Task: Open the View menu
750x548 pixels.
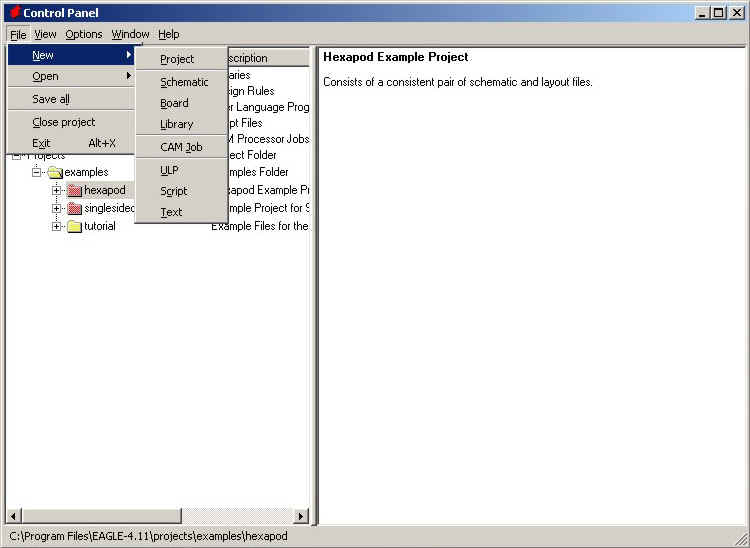Action: [x=45, y=34]
